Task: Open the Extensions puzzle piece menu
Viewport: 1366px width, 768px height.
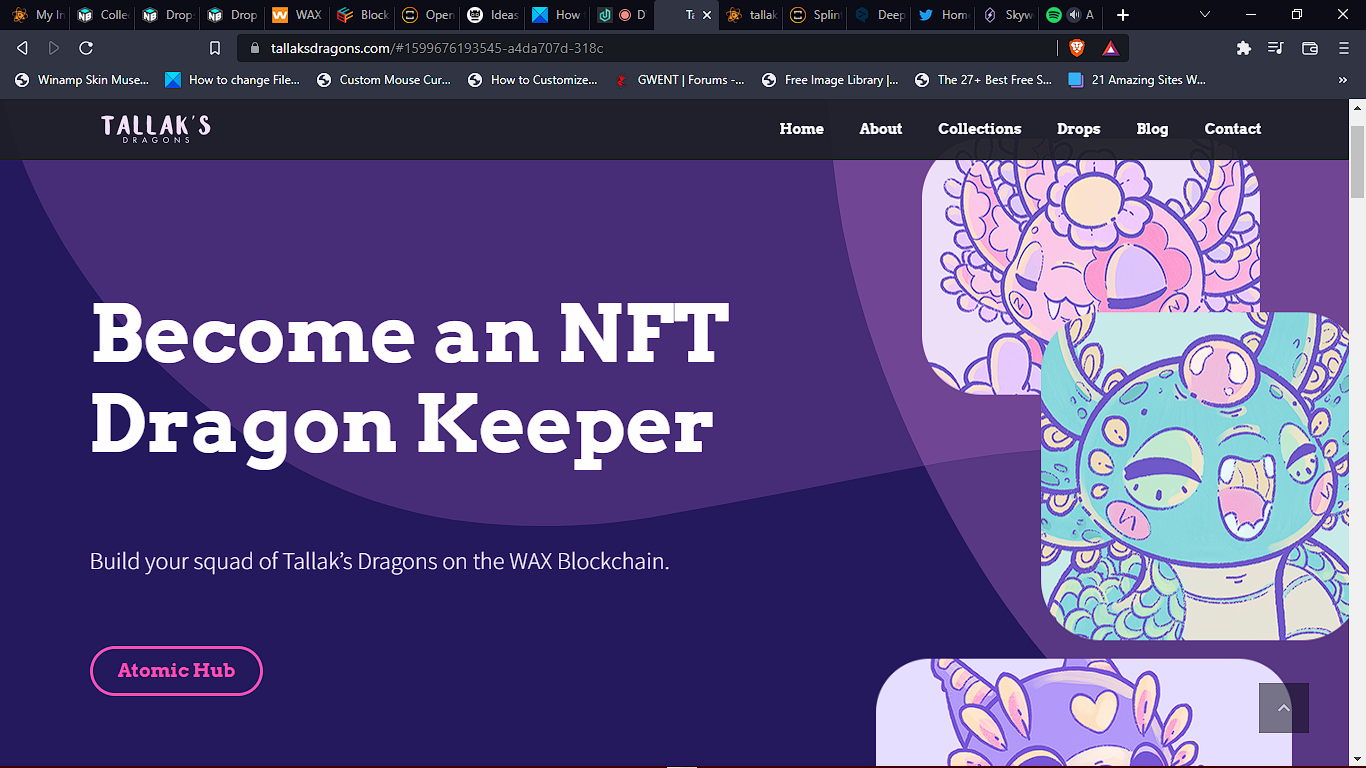Action: tap(1244, 48)
